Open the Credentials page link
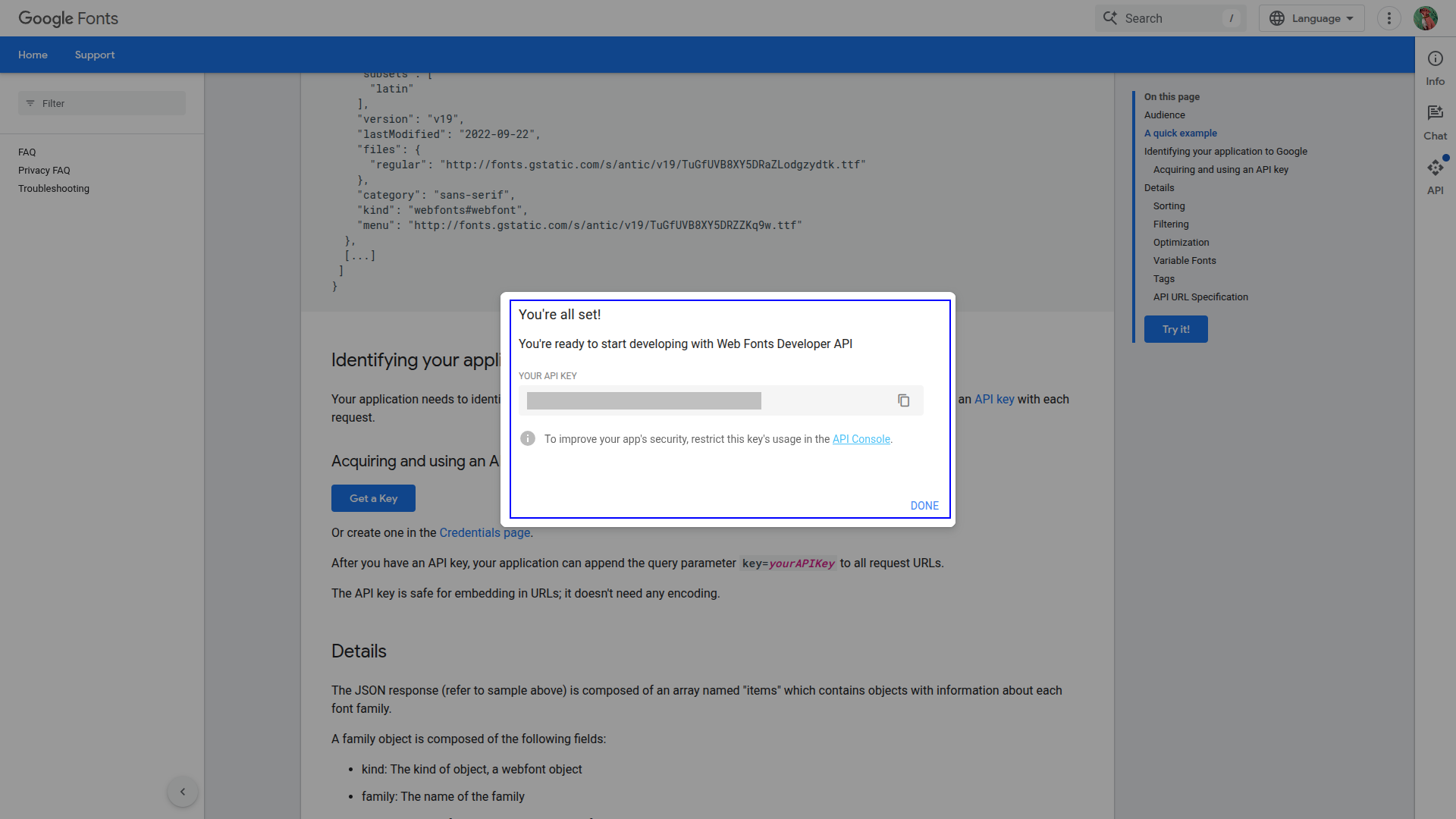1456x819 pixels. click(485, 532)
